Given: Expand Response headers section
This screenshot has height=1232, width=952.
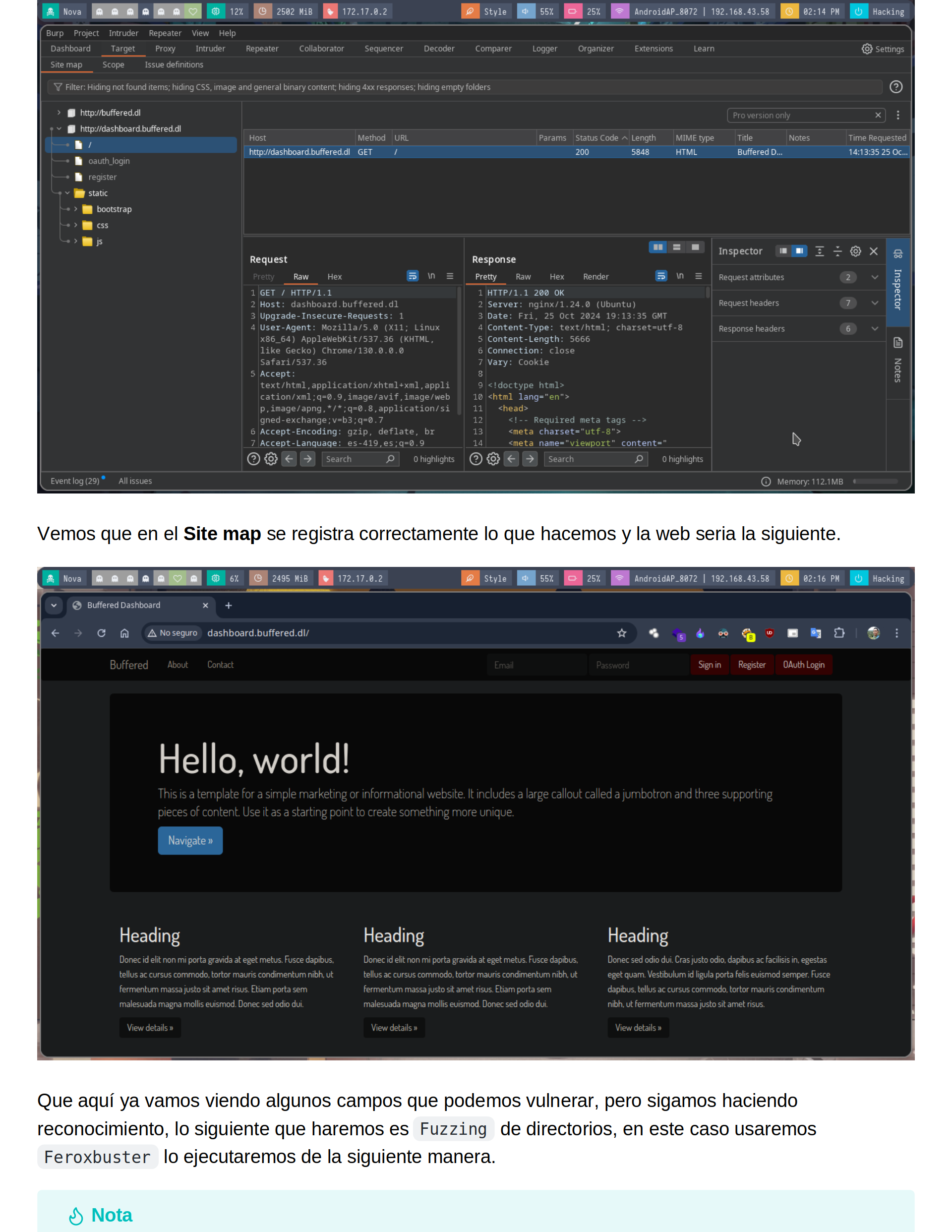Looking at the screenshot, I should pos(798,329).
